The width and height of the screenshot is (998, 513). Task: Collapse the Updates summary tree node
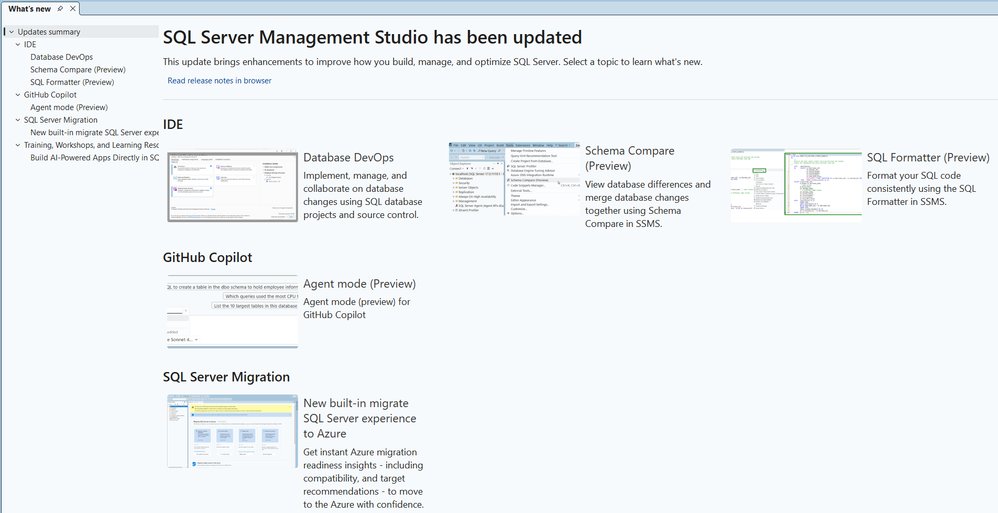coord(11,32)
